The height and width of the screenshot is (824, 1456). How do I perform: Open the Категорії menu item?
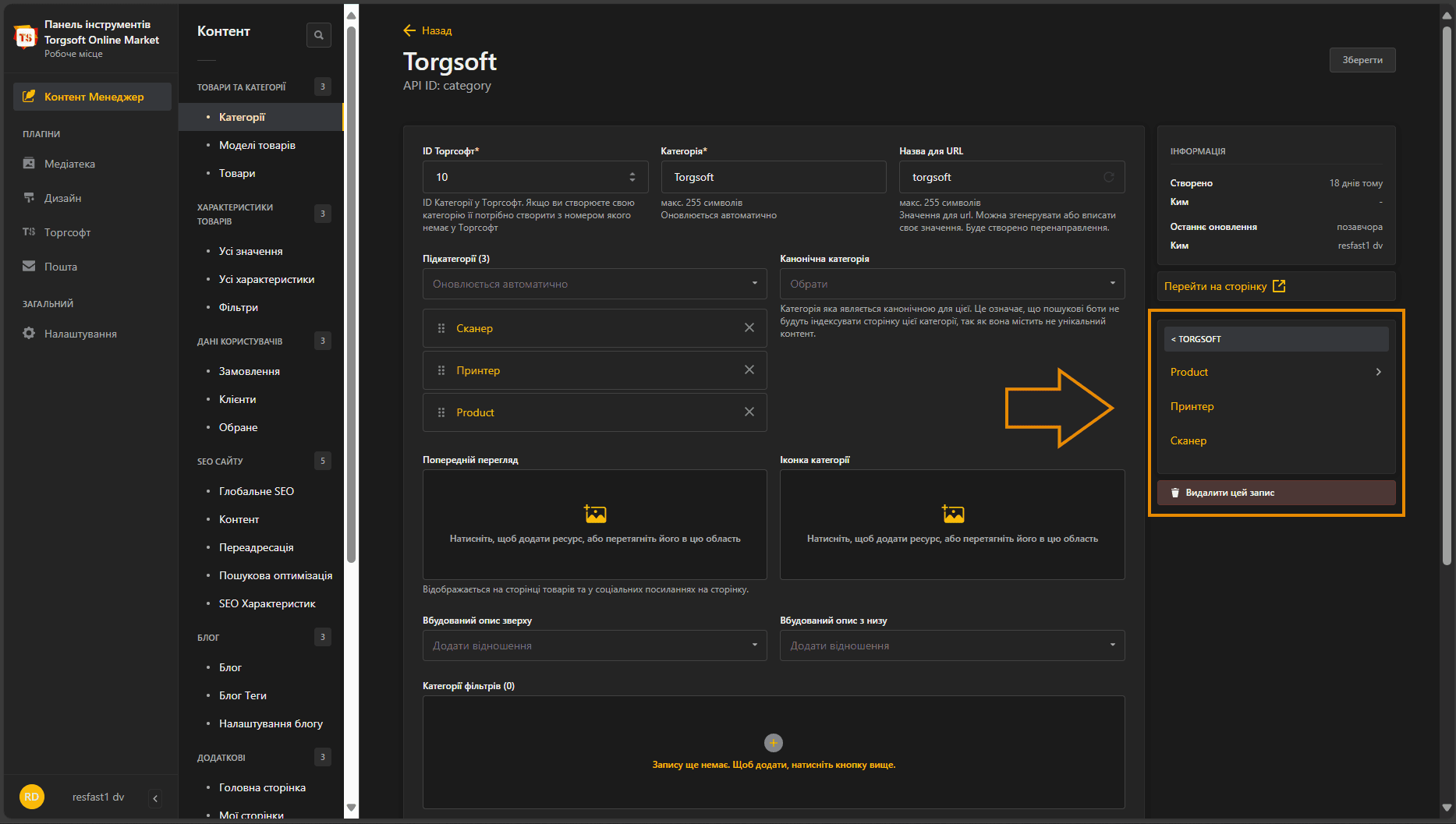point(260,117)
